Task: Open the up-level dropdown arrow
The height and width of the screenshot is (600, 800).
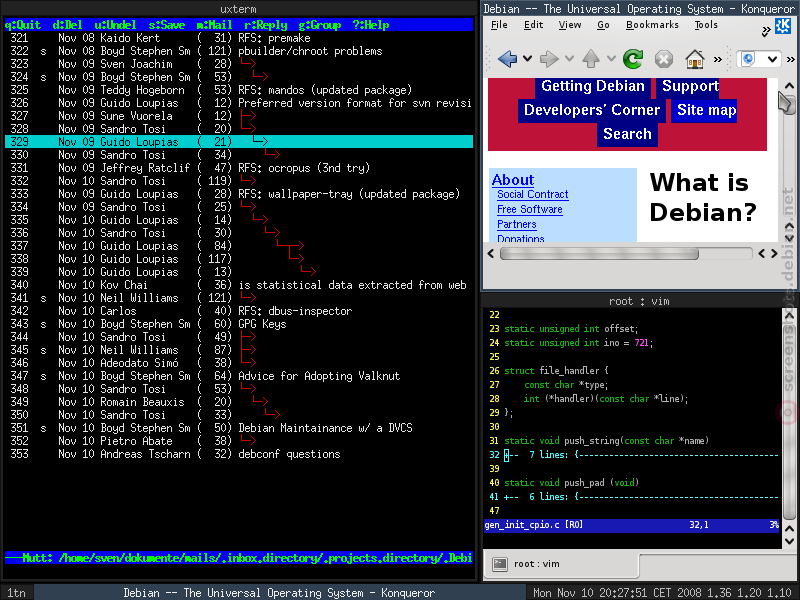Action: pos(611,59)
